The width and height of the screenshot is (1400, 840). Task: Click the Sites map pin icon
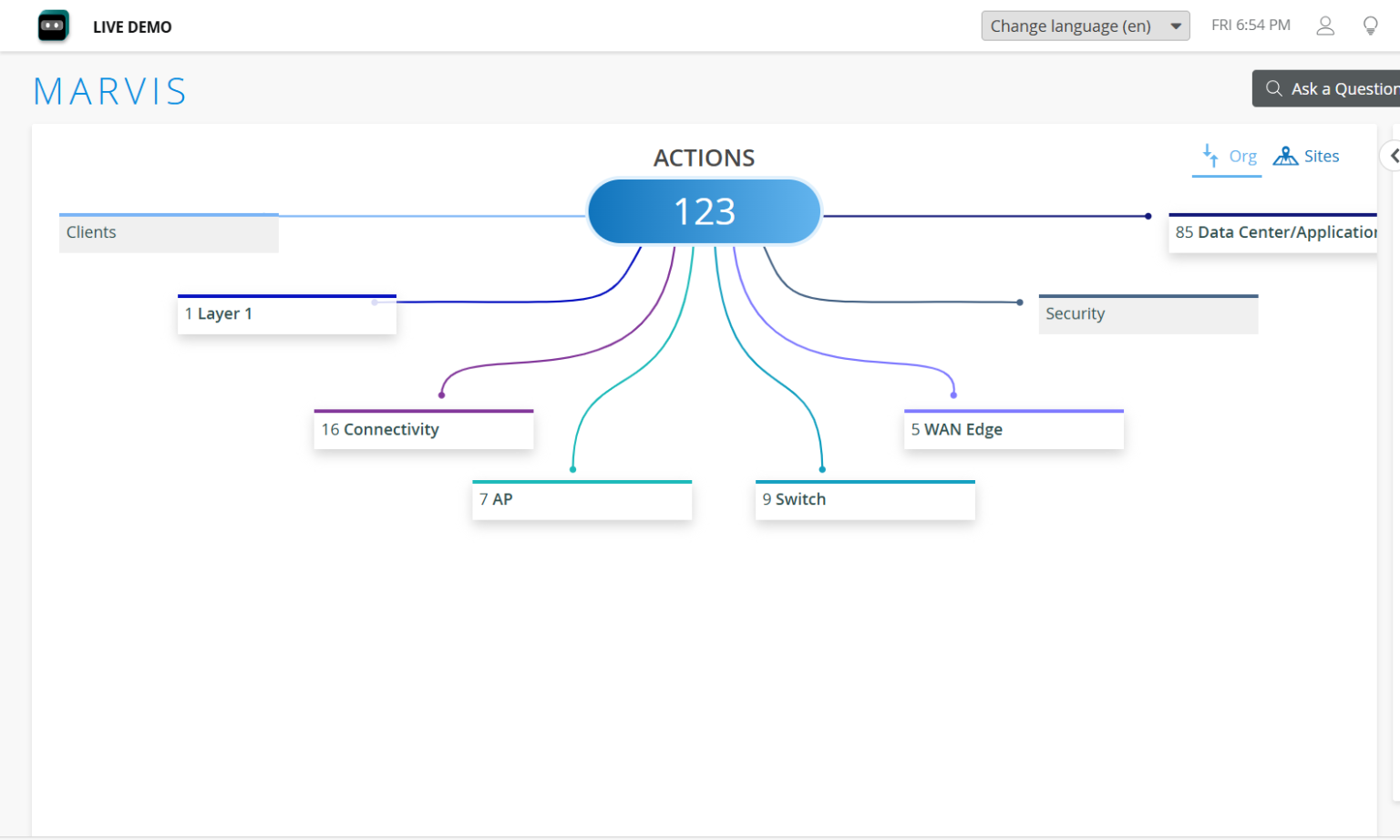coord(1285,156)
